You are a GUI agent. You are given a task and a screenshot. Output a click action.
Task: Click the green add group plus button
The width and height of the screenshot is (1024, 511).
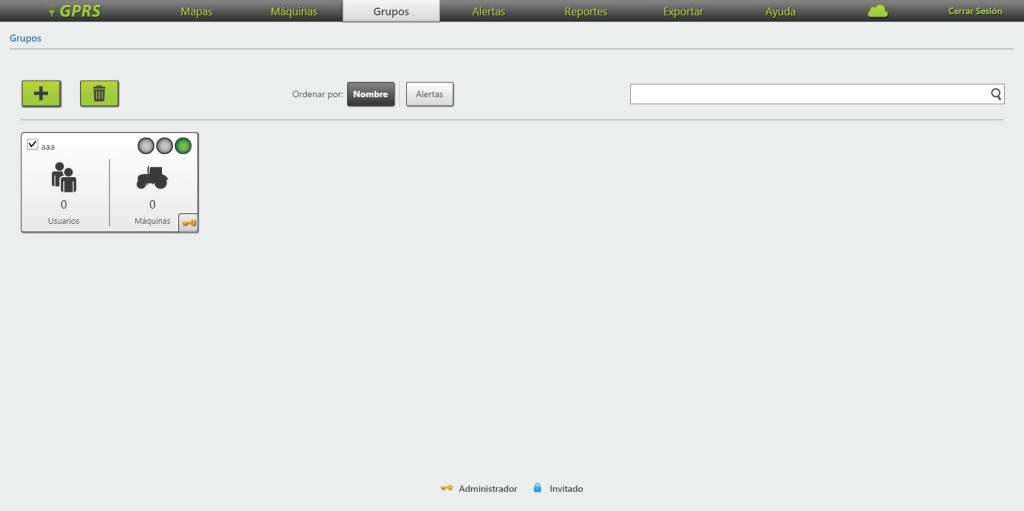click(41, 93)
